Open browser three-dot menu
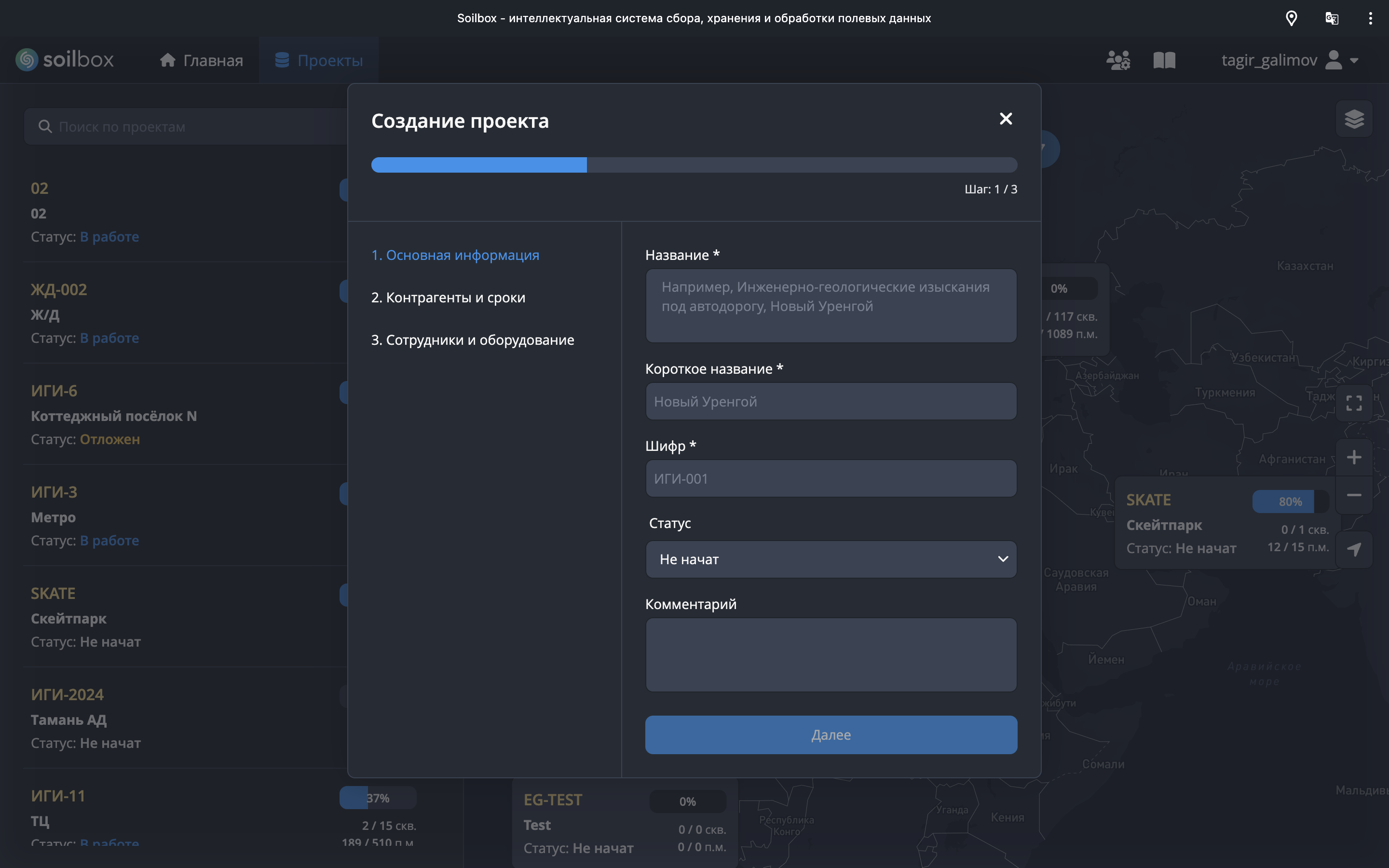Viewport: 1389px width, 868px height. [x=1370, y=18]
